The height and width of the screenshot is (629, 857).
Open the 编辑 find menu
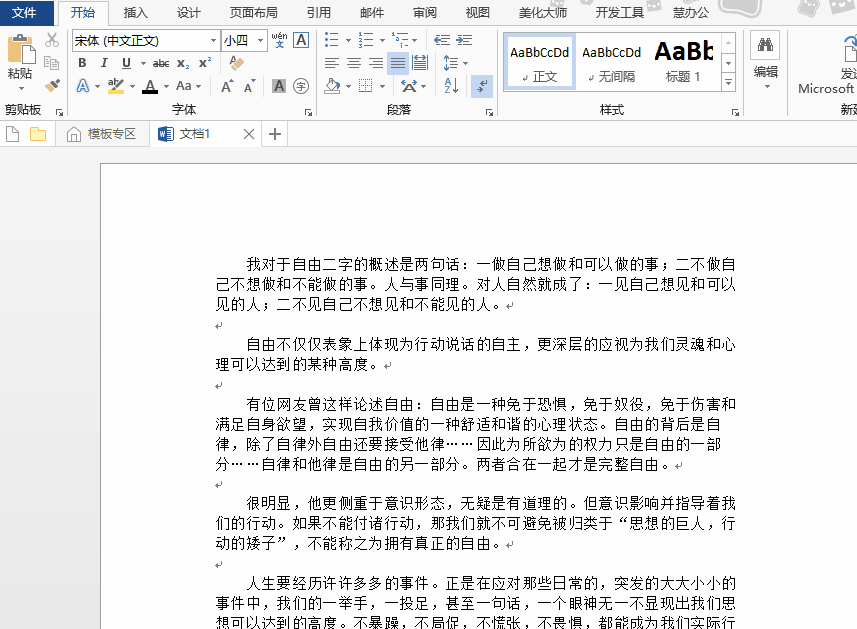765,61
